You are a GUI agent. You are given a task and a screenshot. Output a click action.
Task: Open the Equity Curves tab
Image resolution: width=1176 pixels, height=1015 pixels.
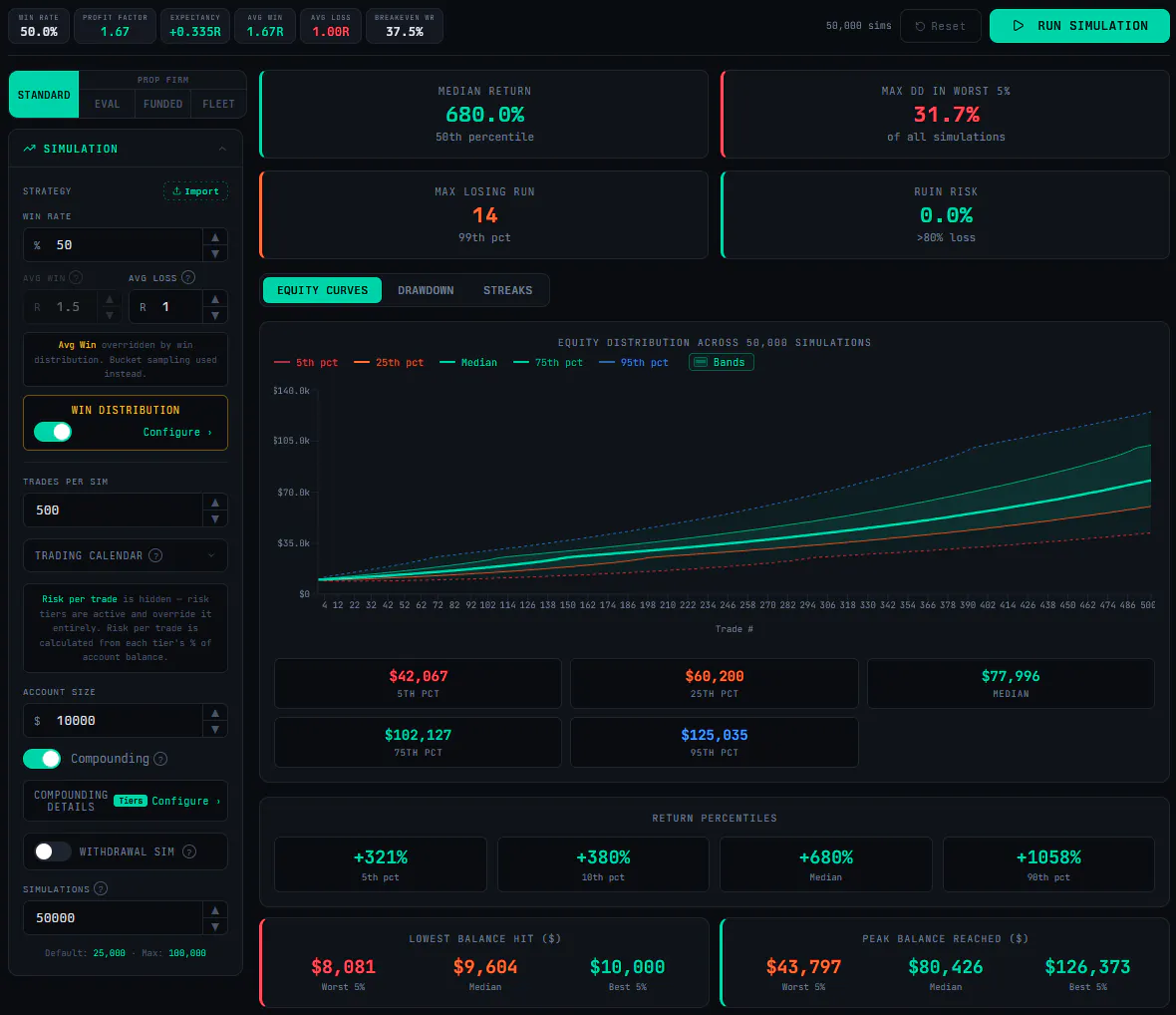323,290
